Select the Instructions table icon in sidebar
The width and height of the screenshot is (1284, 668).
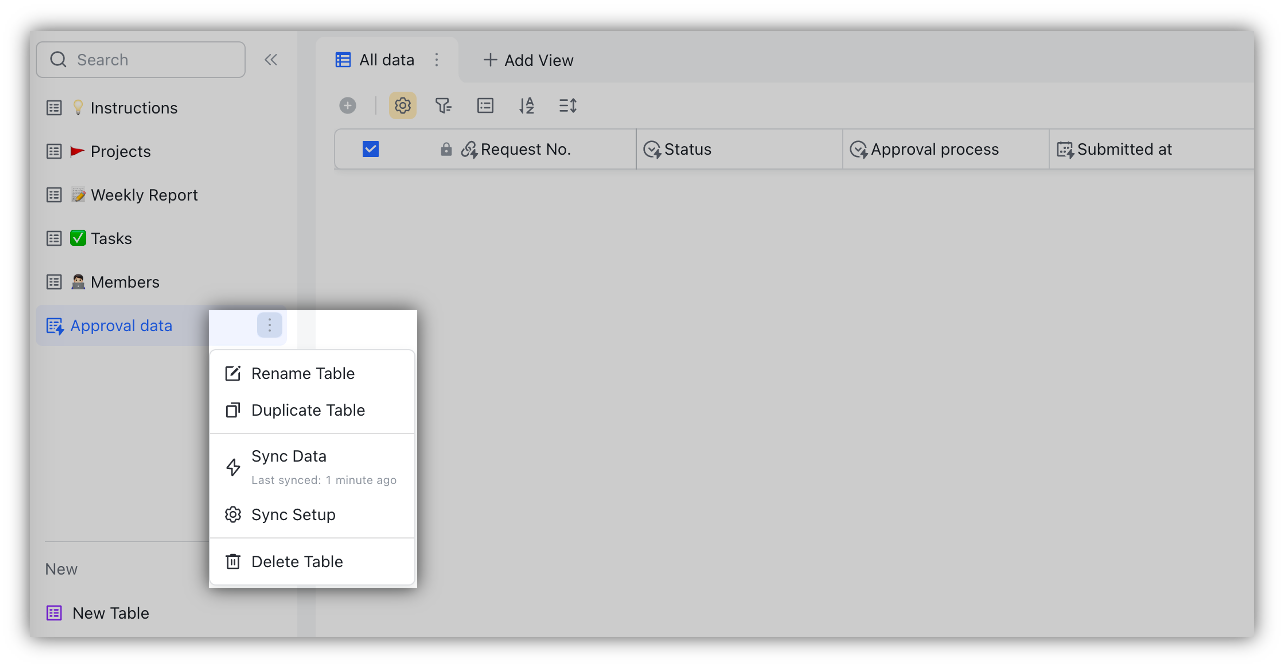tap(54, 107)
